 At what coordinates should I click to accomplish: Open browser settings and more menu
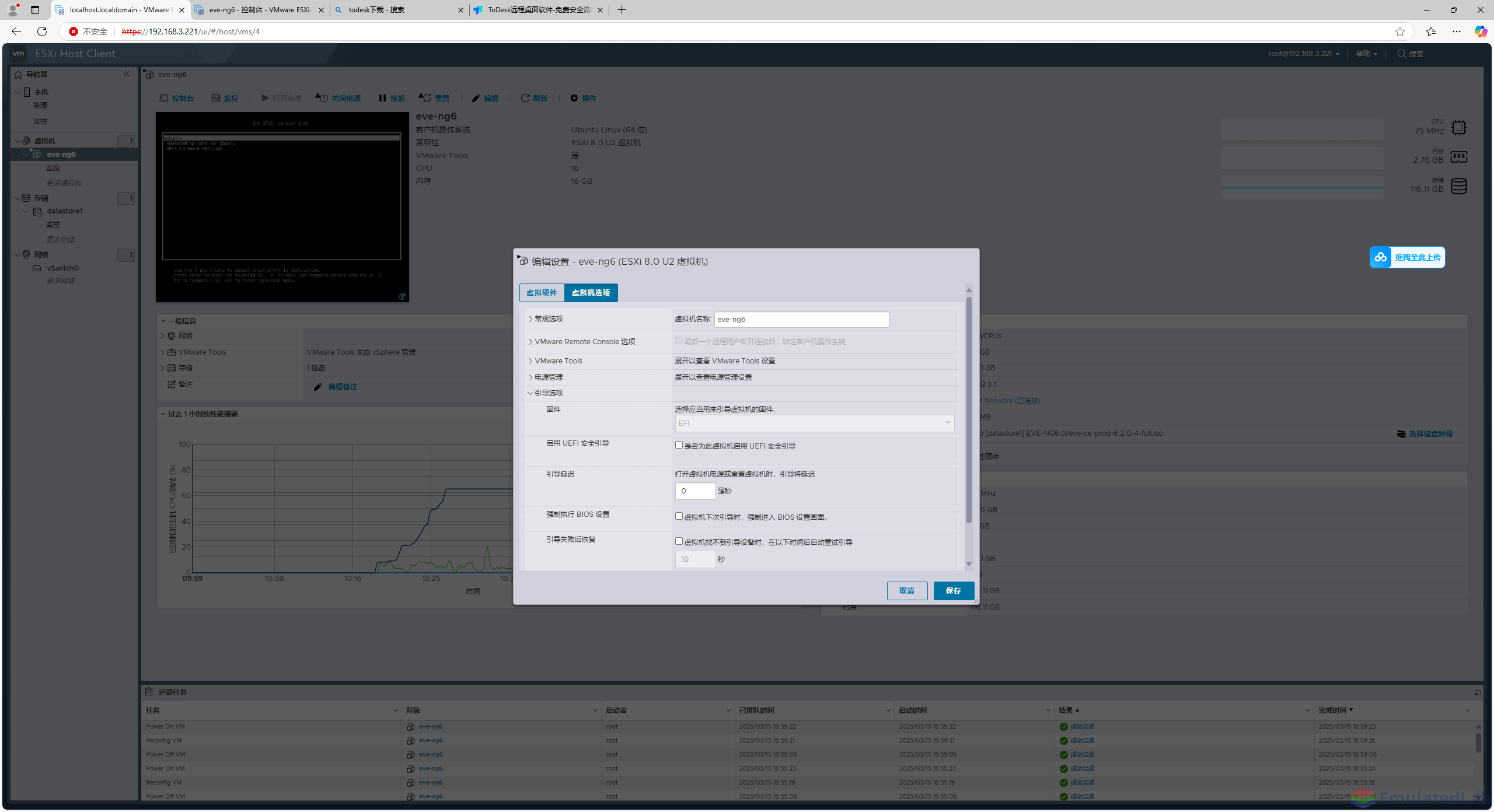[x=1457, y=32]
